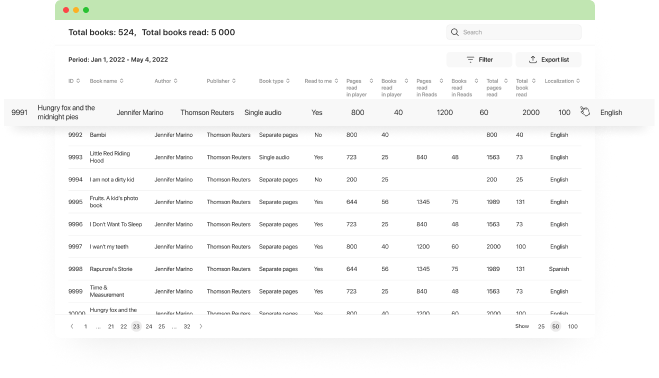
Task: Open page 21 in pagination
Action: tap(111, 326)
